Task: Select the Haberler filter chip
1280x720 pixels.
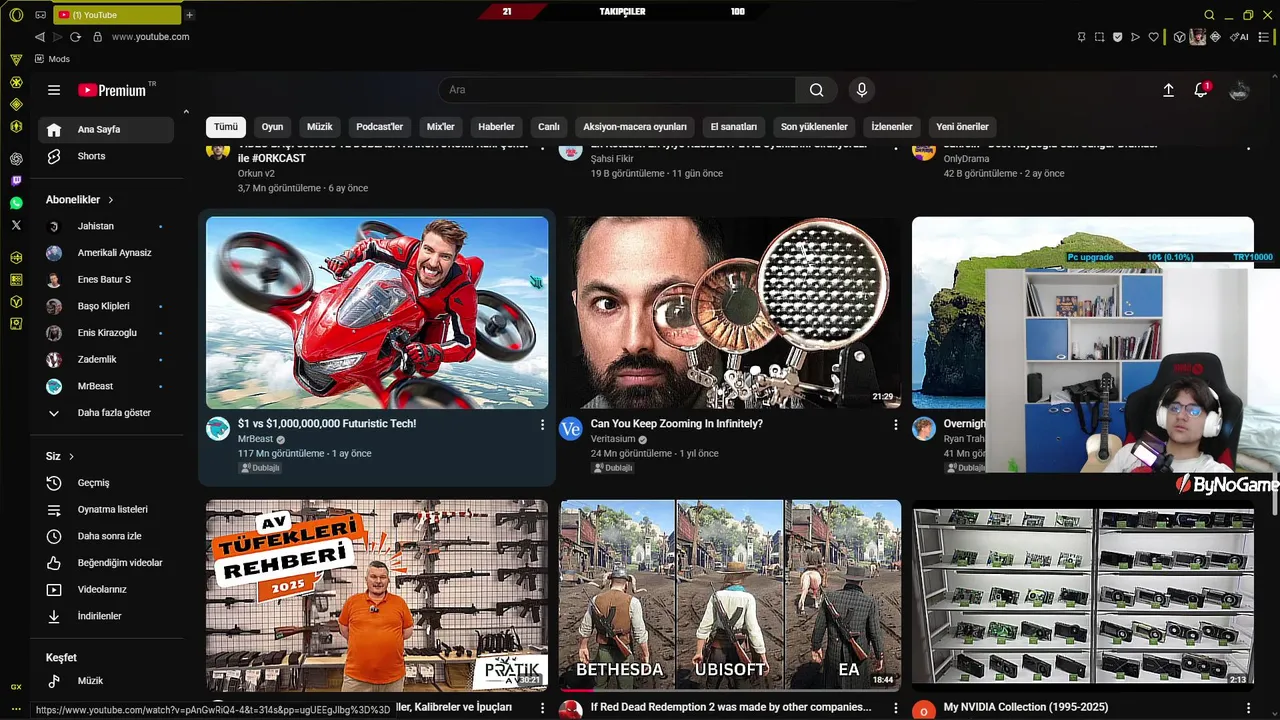Action: coord(496,127)
